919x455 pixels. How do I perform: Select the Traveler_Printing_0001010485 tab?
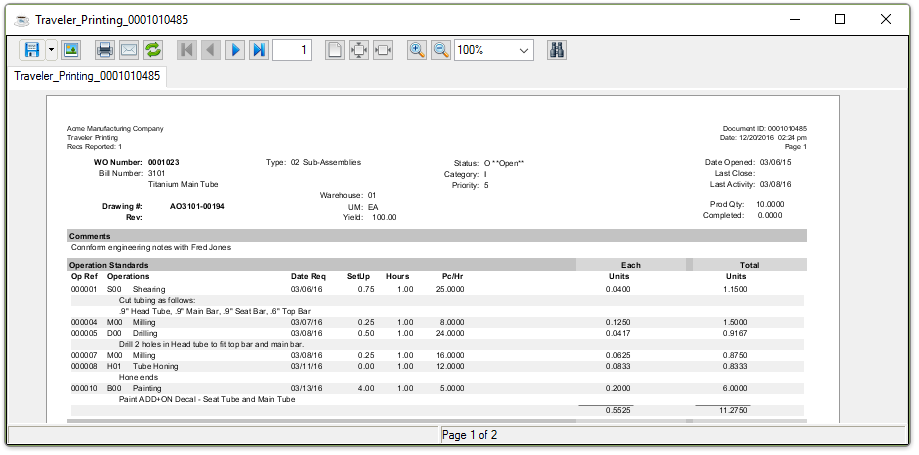pos(88,76)
